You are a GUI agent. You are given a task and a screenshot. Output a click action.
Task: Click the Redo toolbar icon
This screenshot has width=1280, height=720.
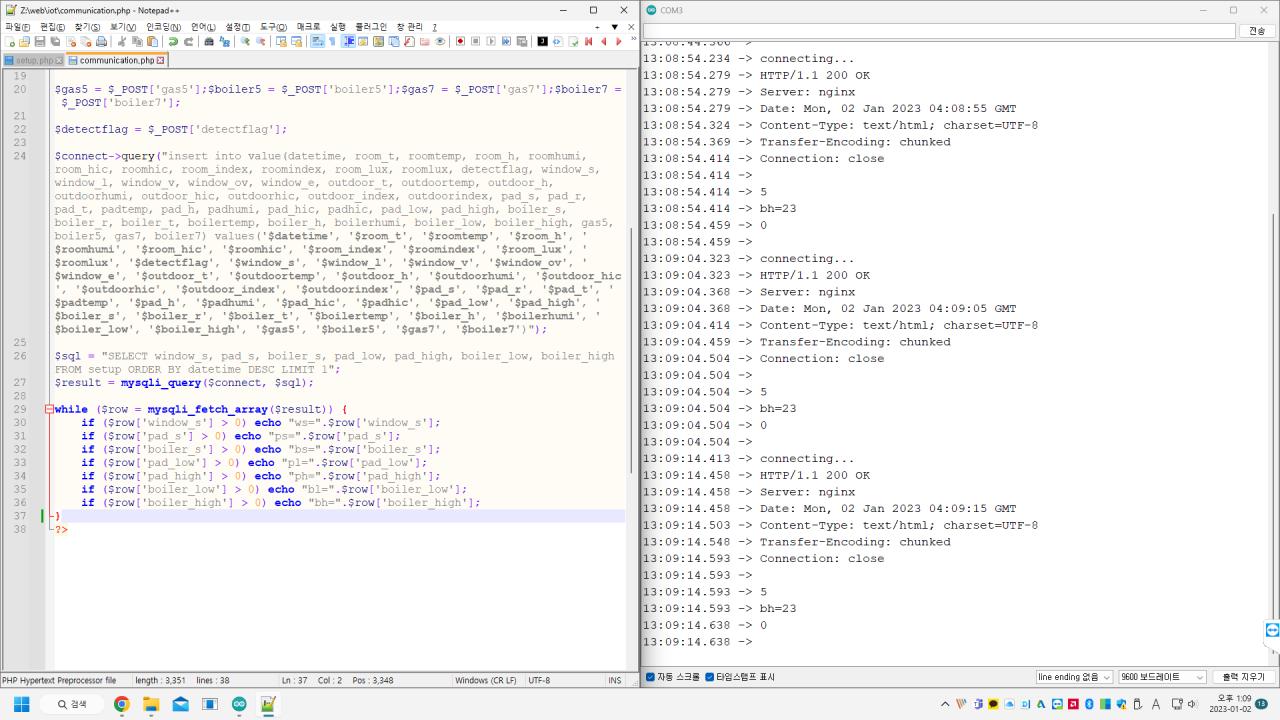pos(188,42)
